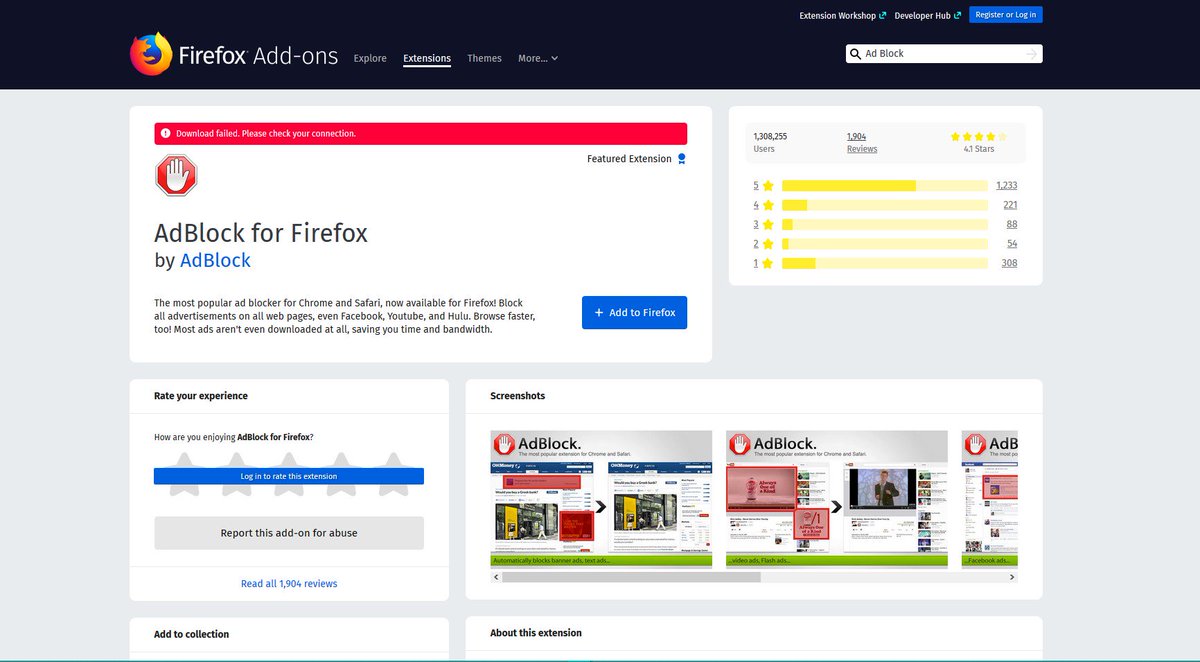Open the Explore tab
Viewport: 1200px width, 662px height.
pos(370,58)
